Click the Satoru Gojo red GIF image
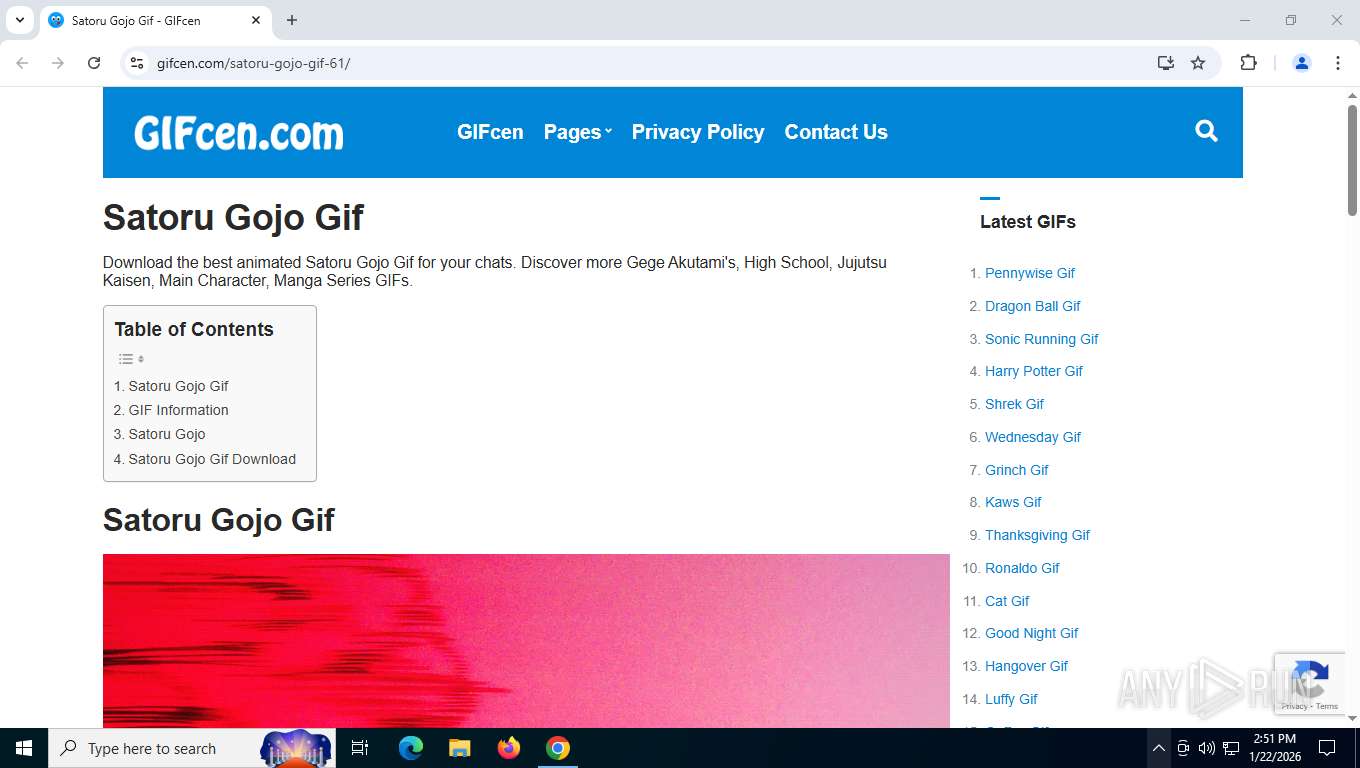The width and height of the screenshot is (1360, 768). 526,641
